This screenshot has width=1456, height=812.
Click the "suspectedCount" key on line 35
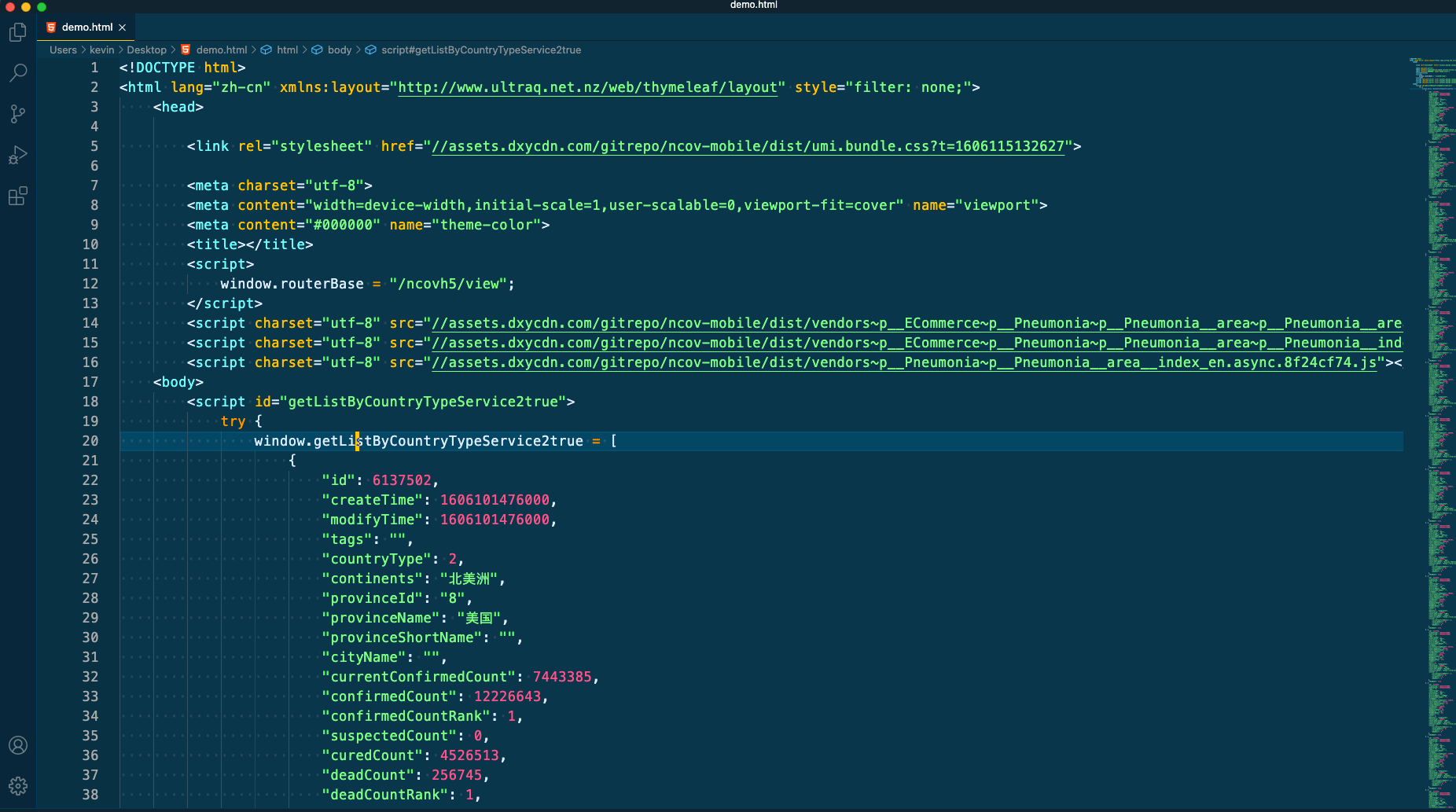point(390,736)
